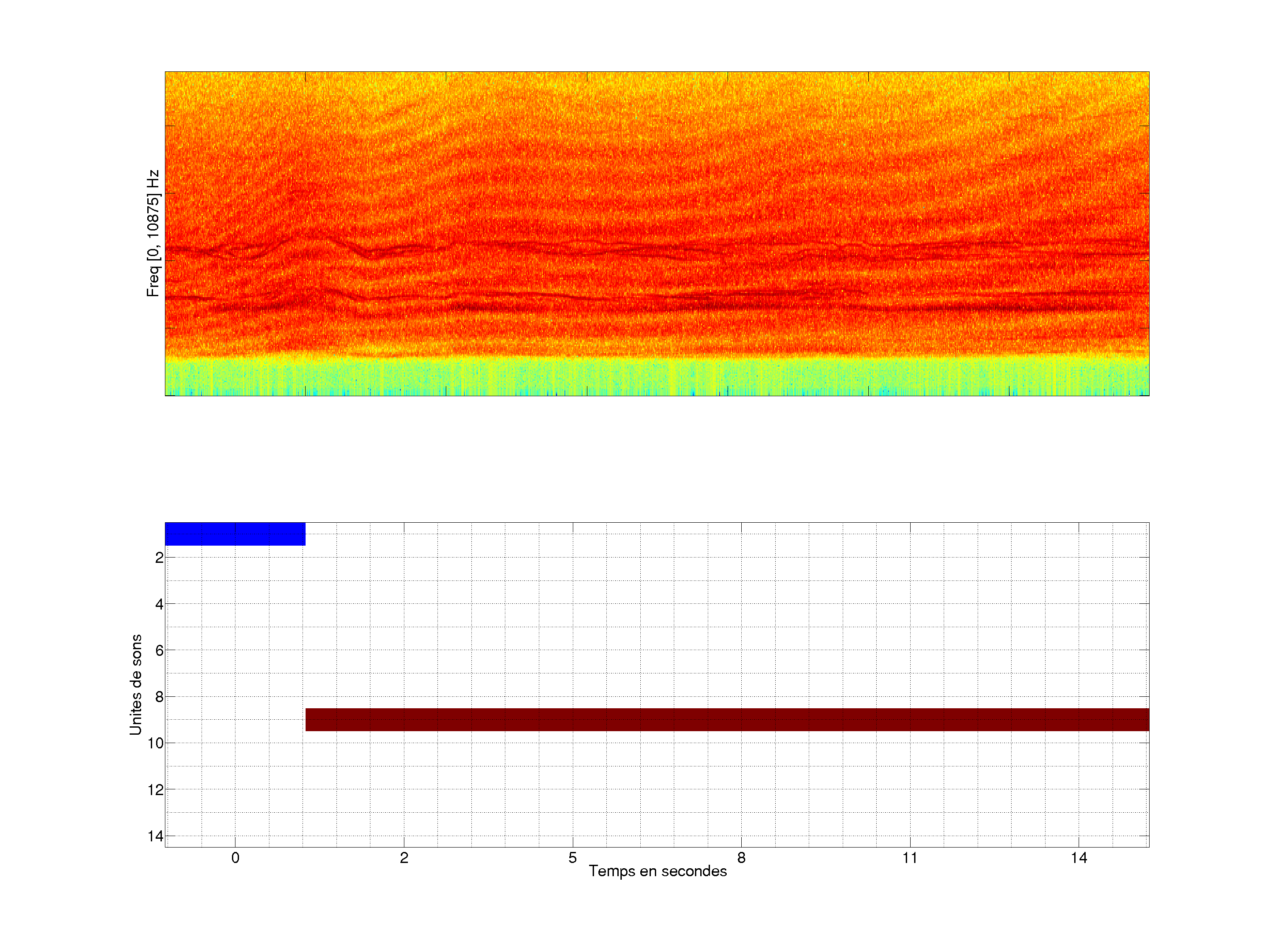1270x952 pixels.
Task: Click the bottom y-axis tick label 14
Action: click(x=156, y=836)
